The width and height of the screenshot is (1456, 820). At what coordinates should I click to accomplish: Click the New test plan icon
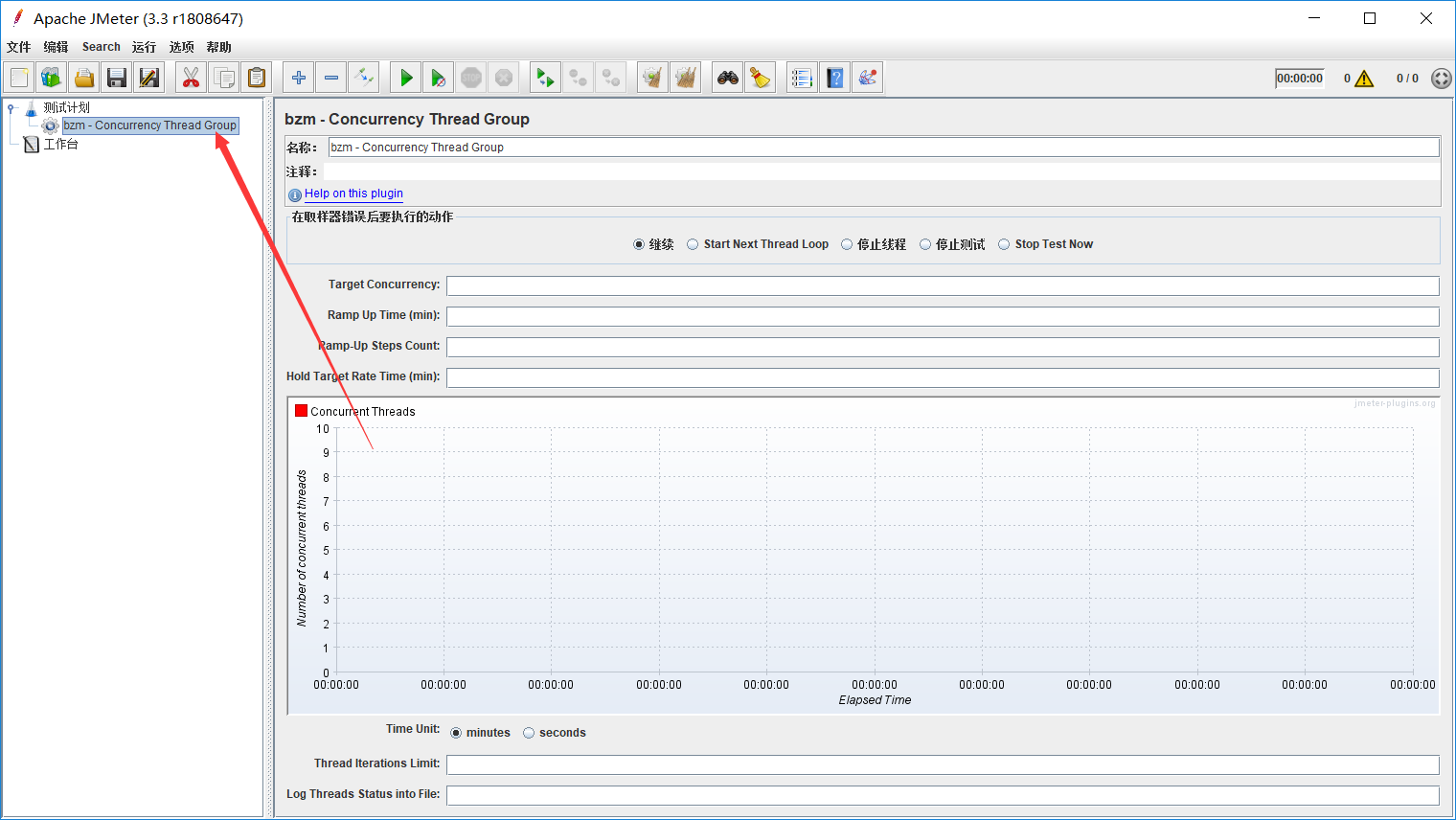tap(19, 78)
